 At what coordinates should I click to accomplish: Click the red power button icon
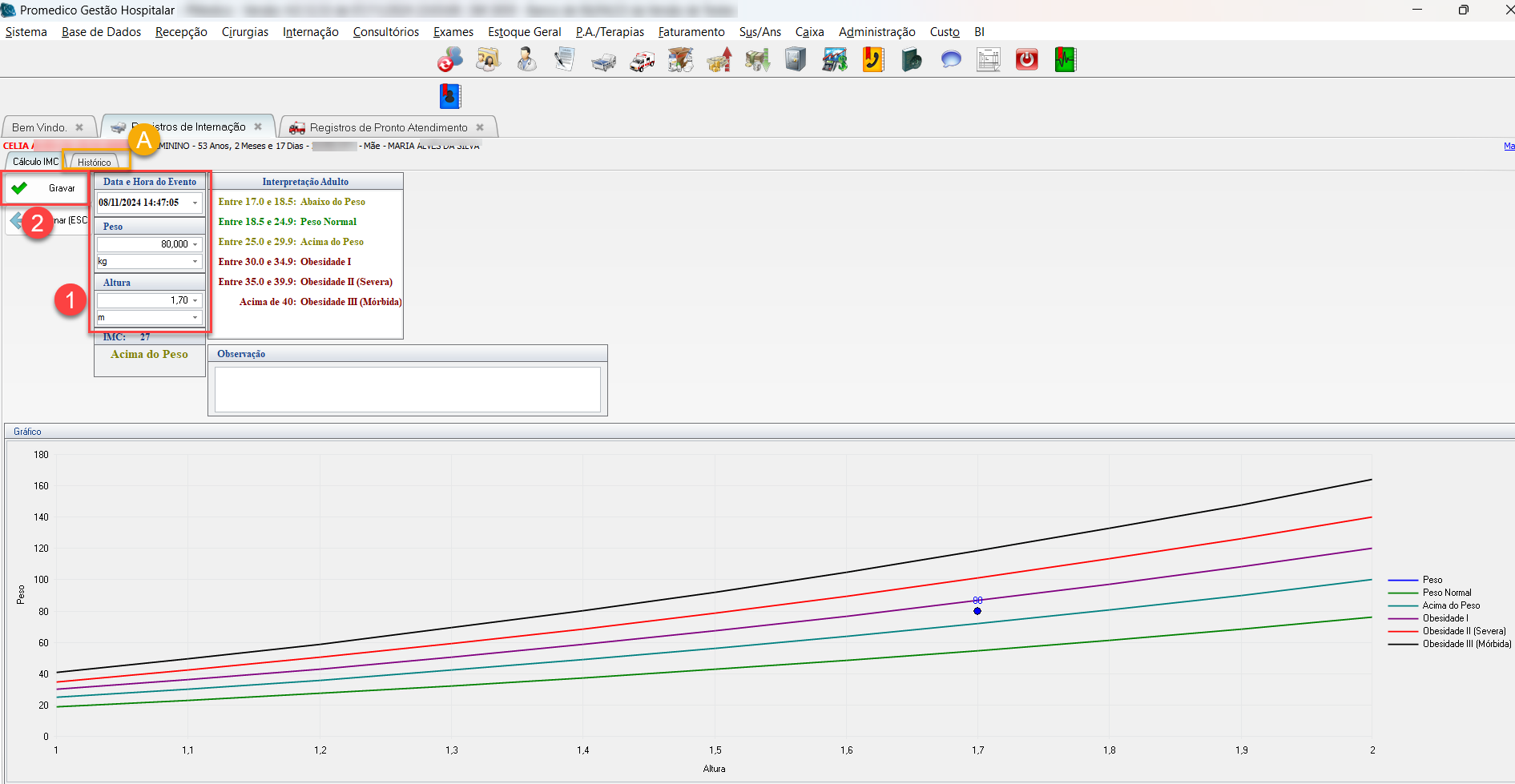click(1026, 60)
